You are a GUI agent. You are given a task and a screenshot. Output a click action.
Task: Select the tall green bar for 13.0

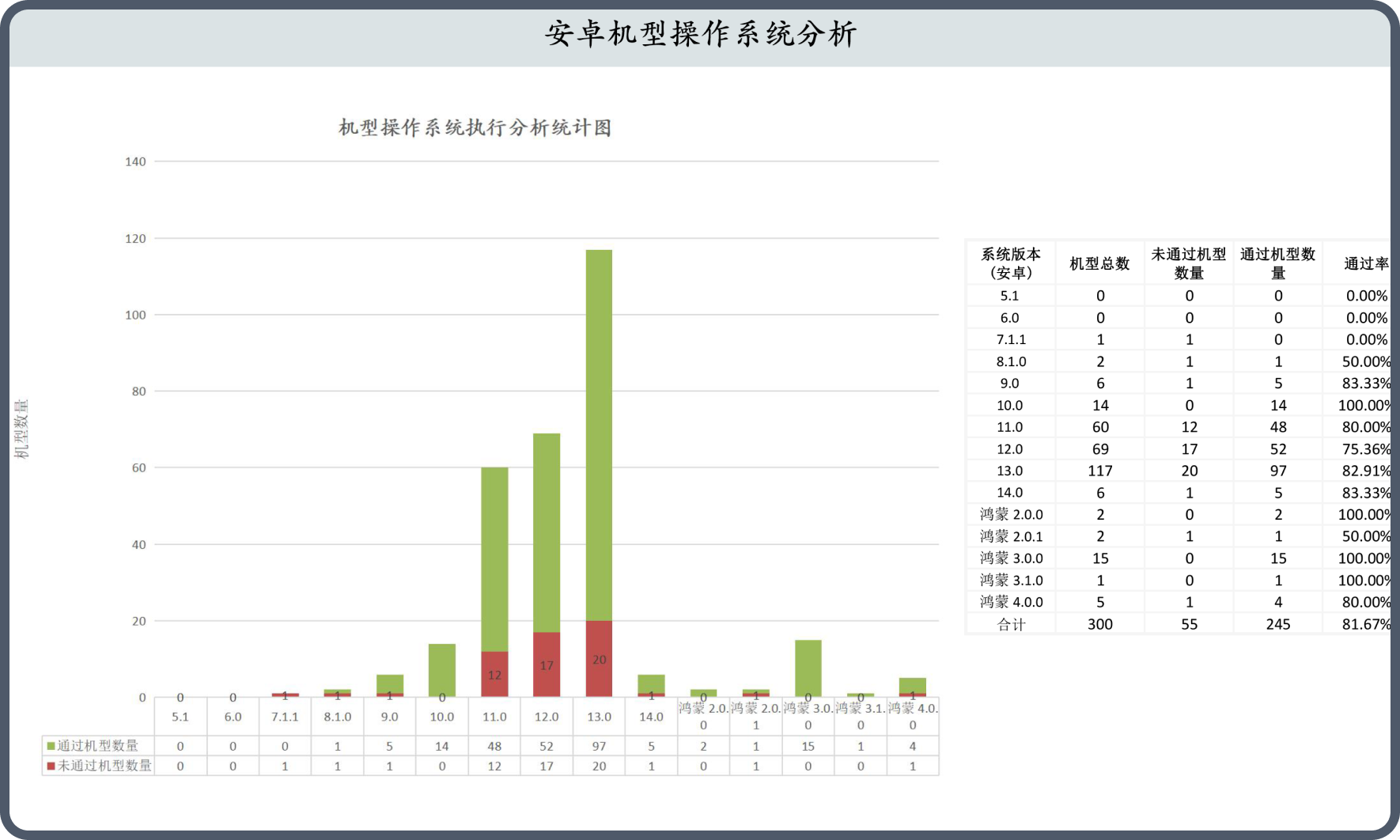point(599,435)
